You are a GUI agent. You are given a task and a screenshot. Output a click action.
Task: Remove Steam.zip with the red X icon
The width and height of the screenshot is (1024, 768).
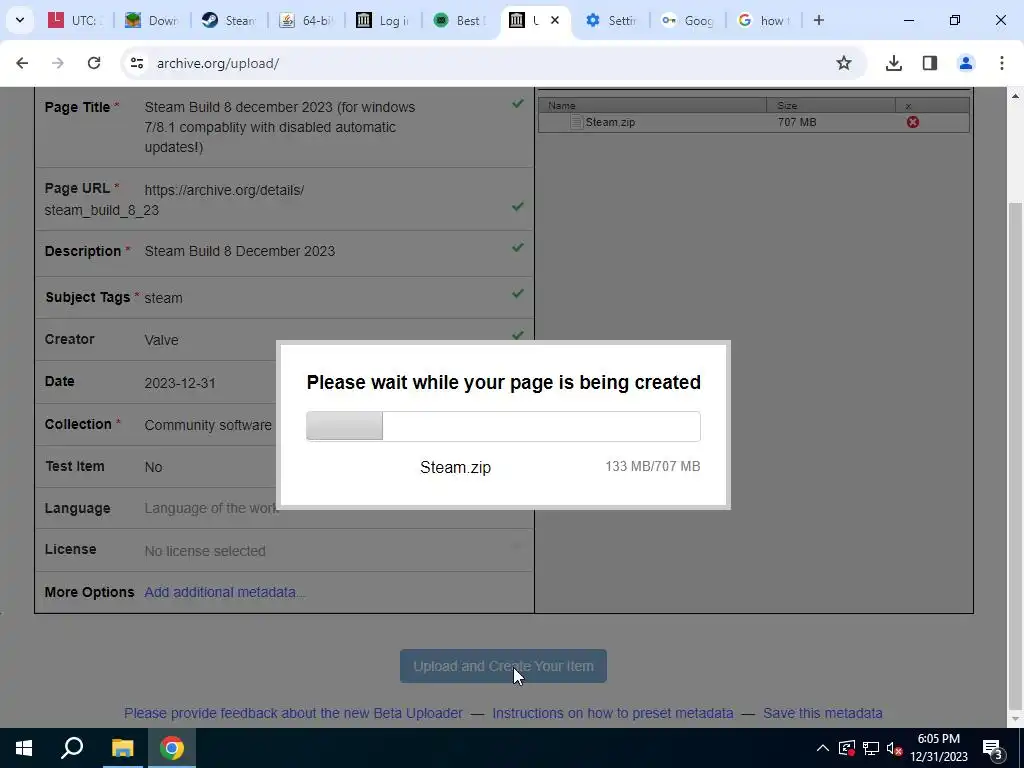(912, 122)
